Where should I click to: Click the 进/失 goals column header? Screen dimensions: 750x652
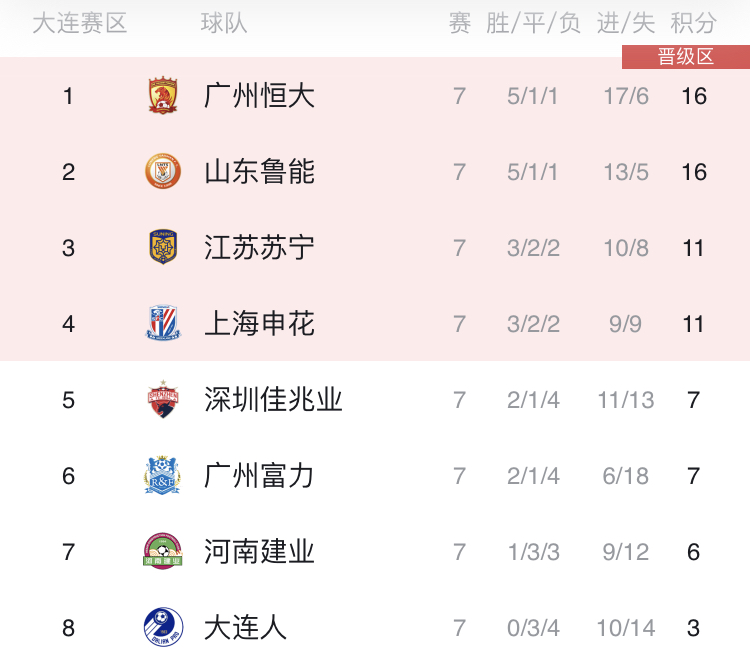(x=626, y=23)
